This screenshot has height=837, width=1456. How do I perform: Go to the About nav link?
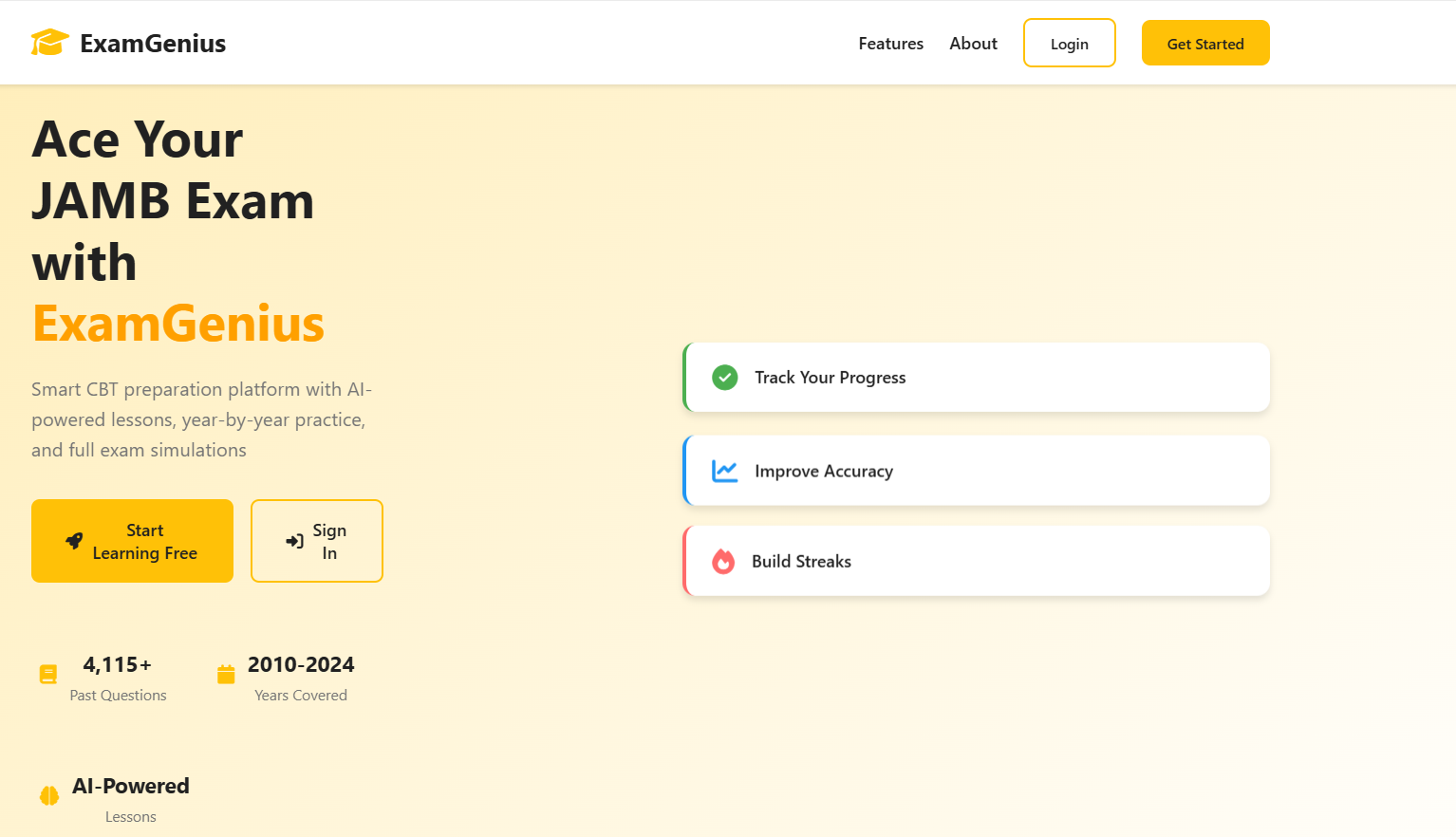click(x=974, y=44)
